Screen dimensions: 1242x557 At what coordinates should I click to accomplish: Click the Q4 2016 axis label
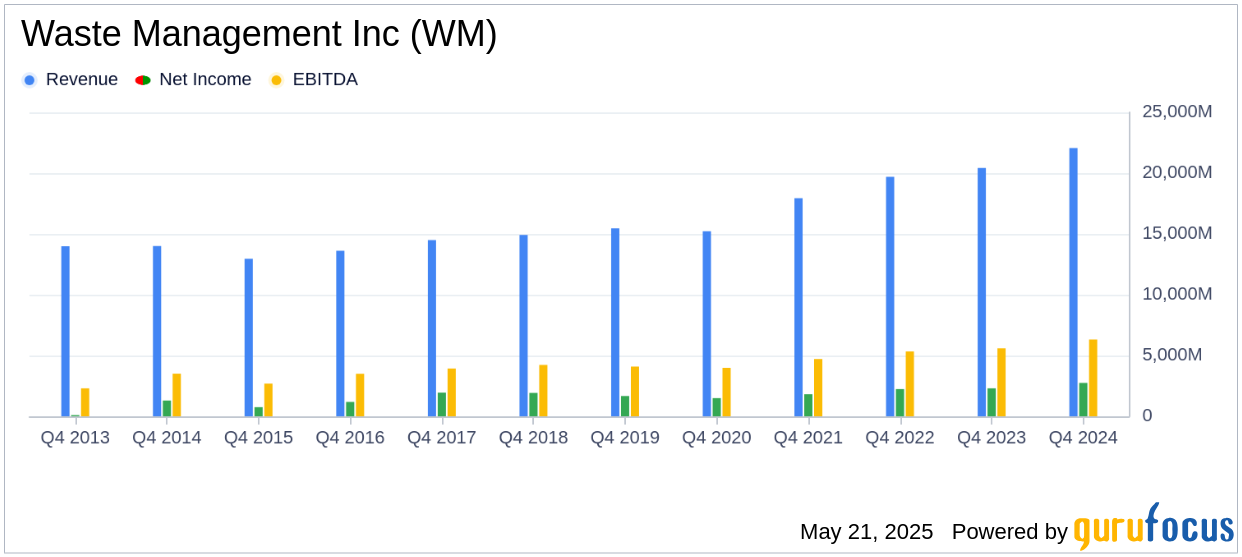click(x=350, y=438)
